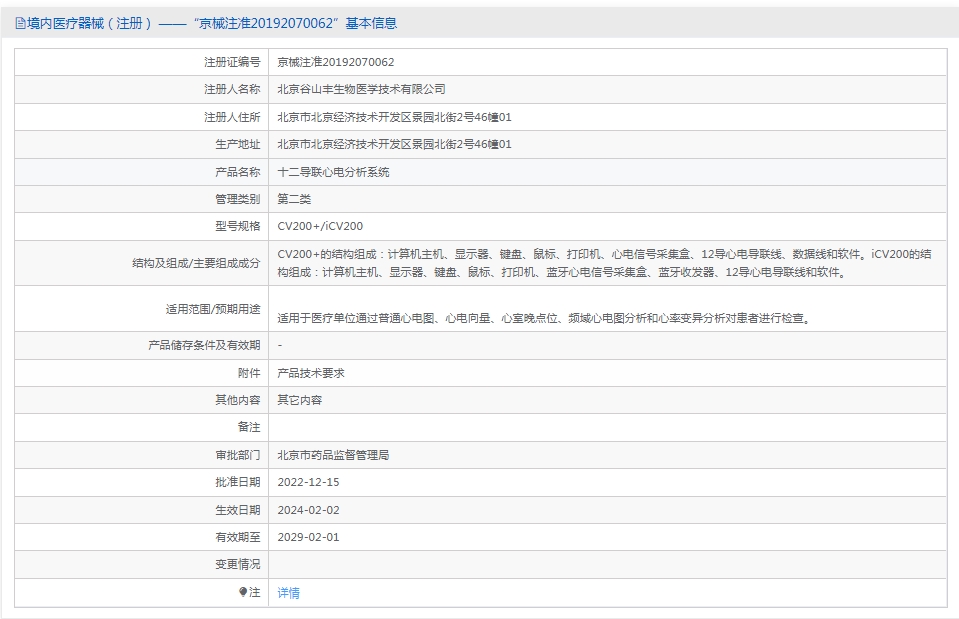Click the 型号规格 label

(x=238, y=226)
